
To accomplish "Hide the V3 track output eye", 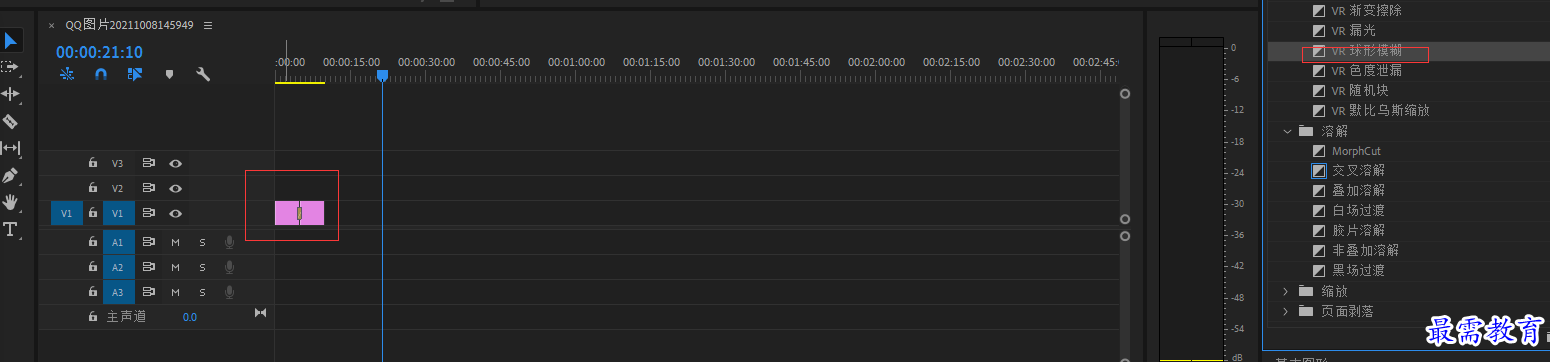I will pos(175,162).
